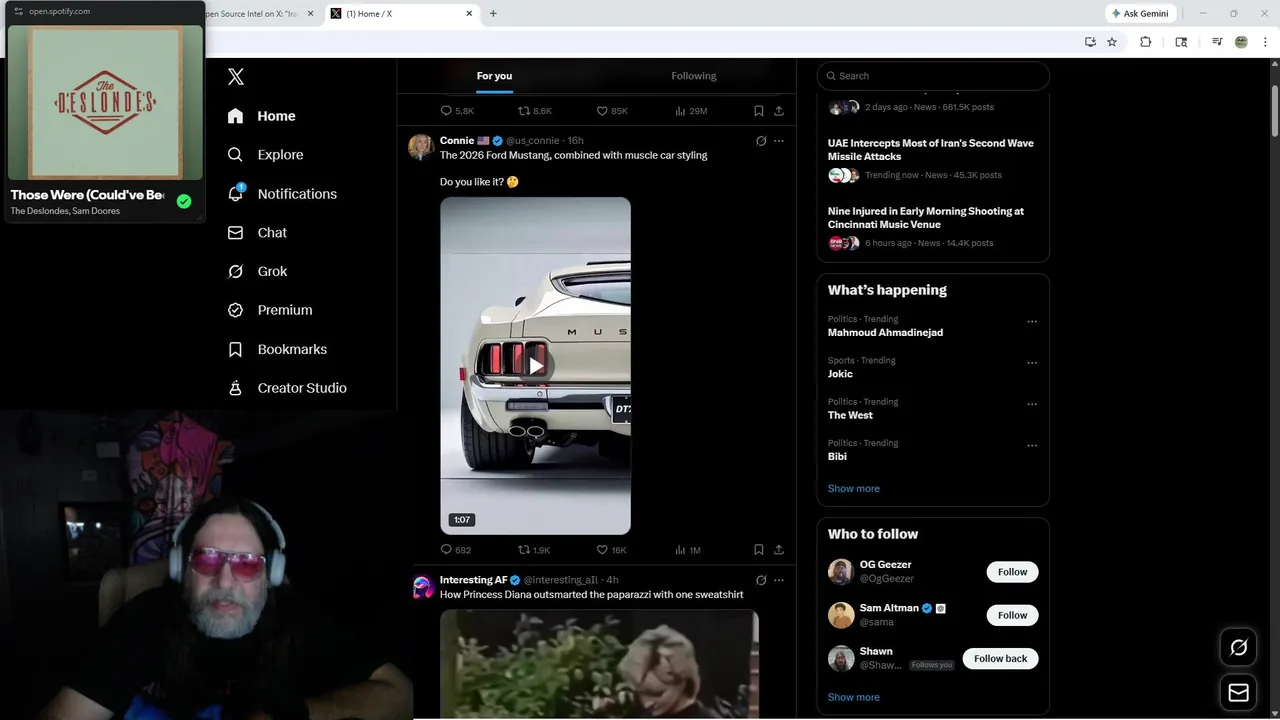This screenshot has height=720, width=1280.
Task: Open Connie's profile avatar
Action: coord(421,147)
